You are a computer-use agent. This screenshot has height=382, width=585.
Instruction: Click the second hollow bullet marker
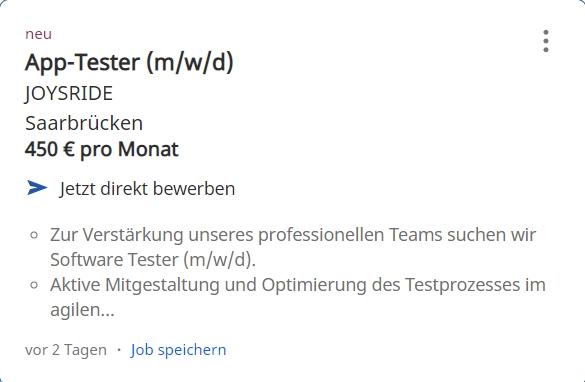pos(34,285)
